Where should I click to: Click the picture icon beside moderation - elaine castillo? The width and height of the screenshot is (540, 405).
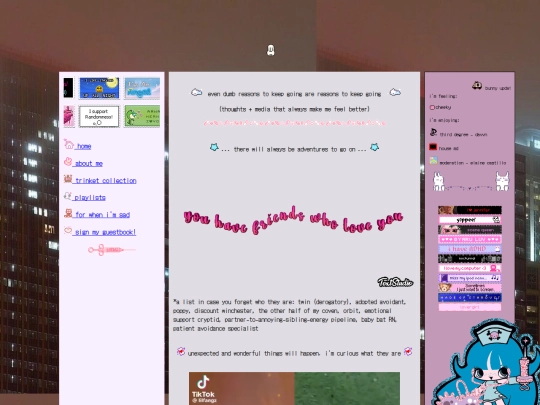click(433, 160)
